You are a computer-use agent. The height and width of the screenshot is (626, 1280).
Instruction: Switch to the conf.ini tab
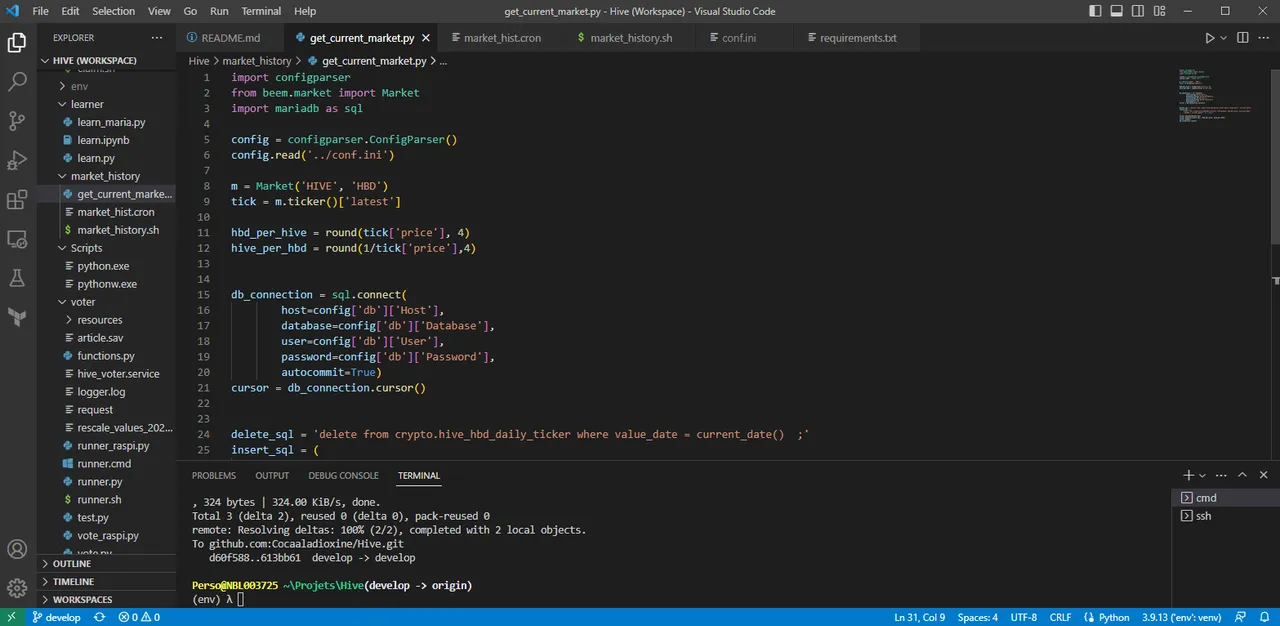[x=738, y=38]
